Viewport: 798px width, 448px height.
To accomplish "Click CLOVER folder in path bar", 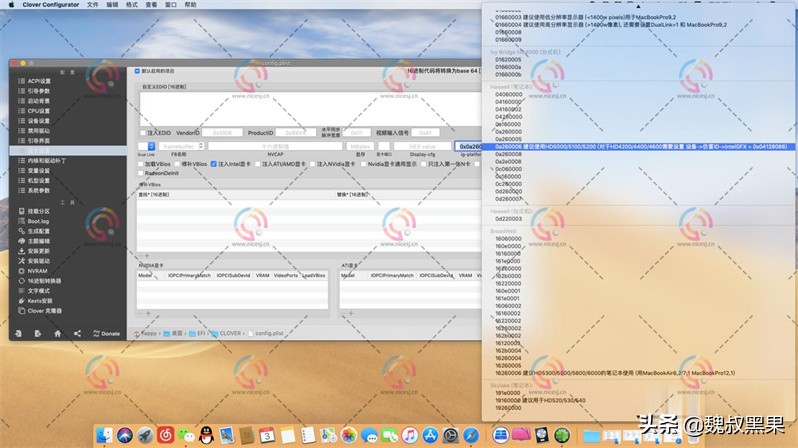I will [x=226, y=333].
